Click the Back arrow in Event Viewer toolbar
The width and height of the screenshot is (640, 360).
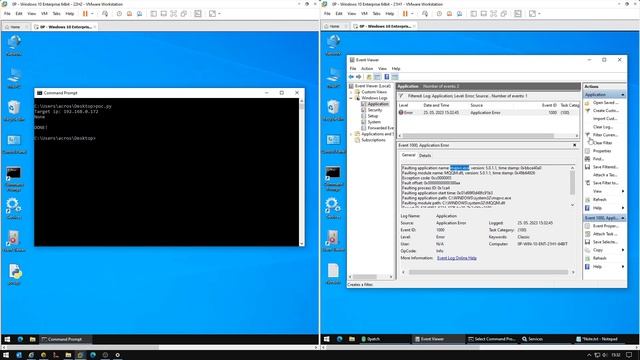(x=351, y=77)
